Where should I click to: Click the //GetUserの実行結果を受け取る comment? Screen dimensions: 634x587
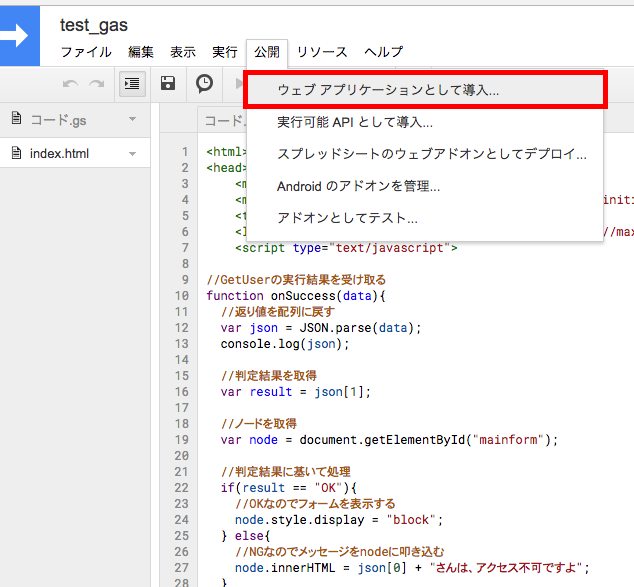(296, 280)
